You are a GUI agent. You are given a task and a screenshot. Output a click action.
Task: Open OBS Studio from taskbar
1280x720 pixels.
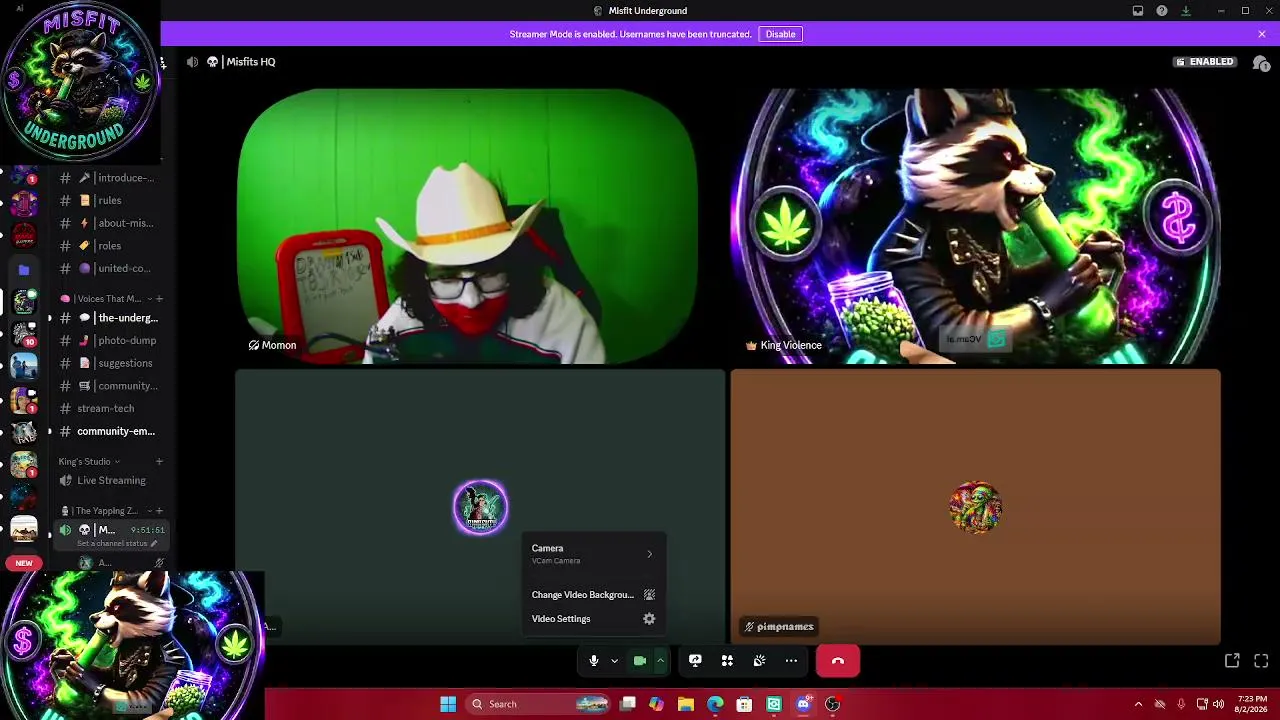tap(832, 704)
